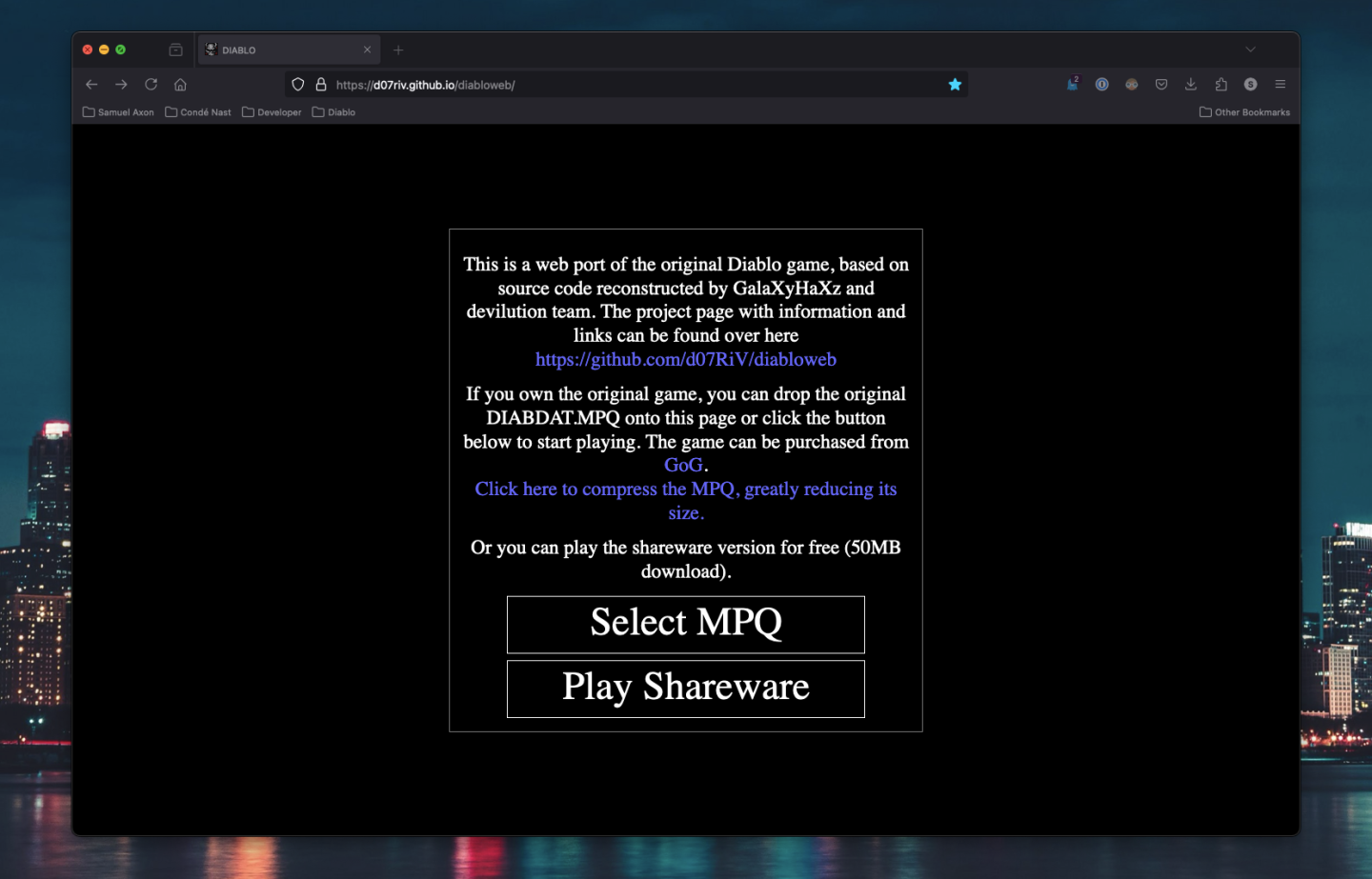Follow the diabloweb GitHub link
Image resolution: width=1372 pixels, height=879 pixels.
pos(685,359)
